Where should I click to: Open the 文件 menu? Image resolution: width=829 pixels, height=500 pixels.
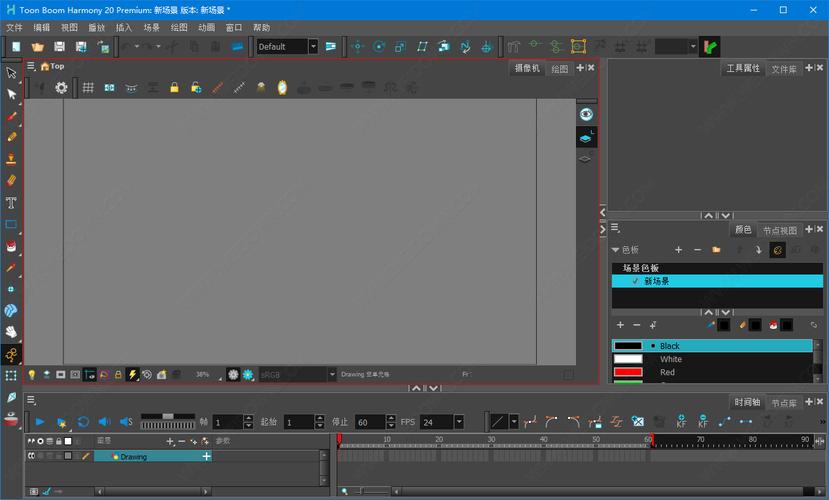14,28
